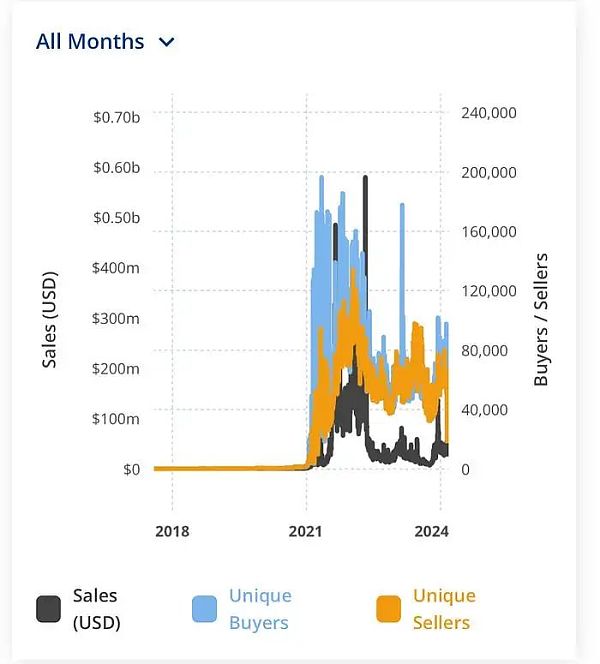600x664 pixels.
Task: Click the $0.70b y-axis label
Action: [x=116, y=118]
